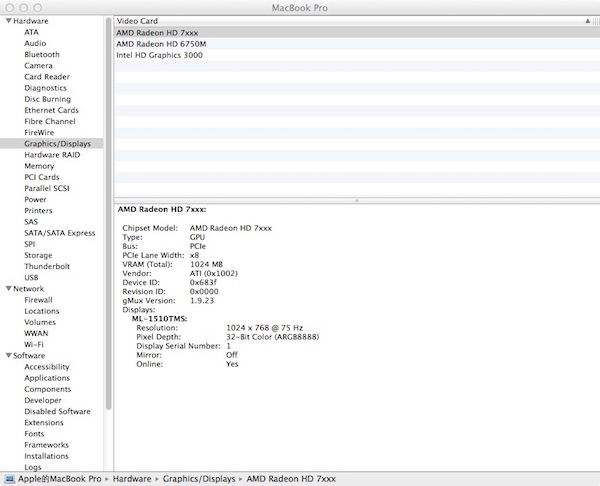Viewport: 600px width, 486px height.
Task: Click the Device ID value 0x683f
Action: pyautogui.click(x=203, y=282)
